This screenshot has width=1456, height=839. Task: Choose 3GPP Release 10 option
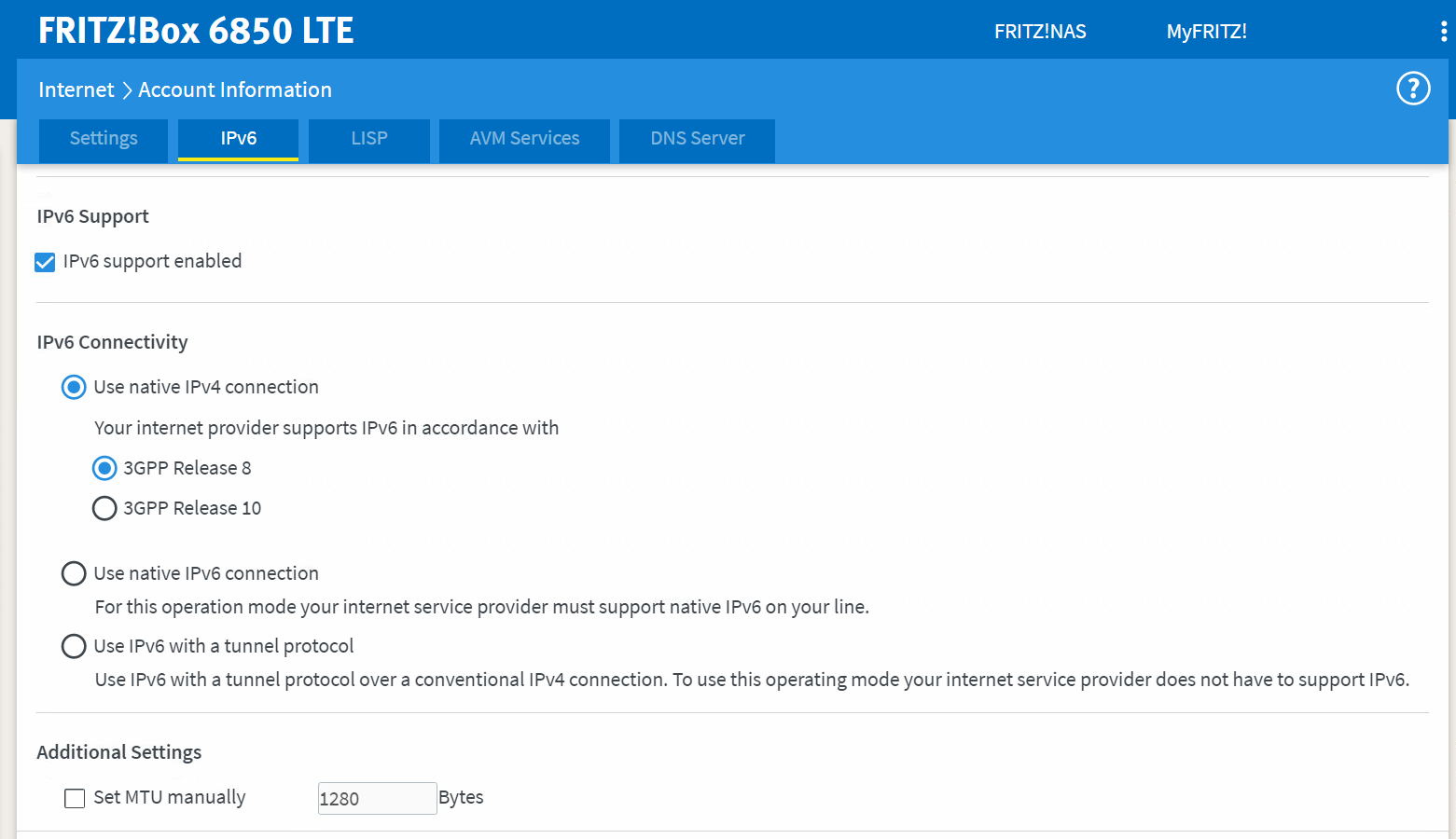(x=104, y=508)
